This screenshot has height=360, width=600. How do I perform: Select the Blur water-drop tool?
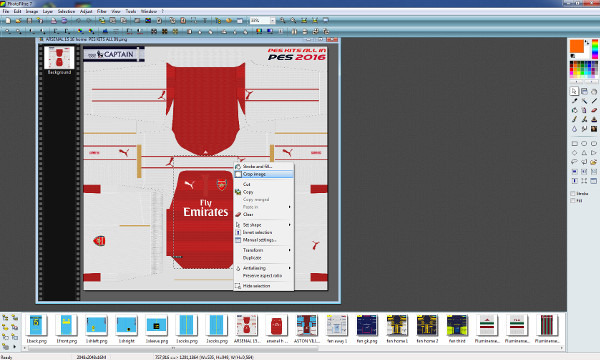pos(574,129)
